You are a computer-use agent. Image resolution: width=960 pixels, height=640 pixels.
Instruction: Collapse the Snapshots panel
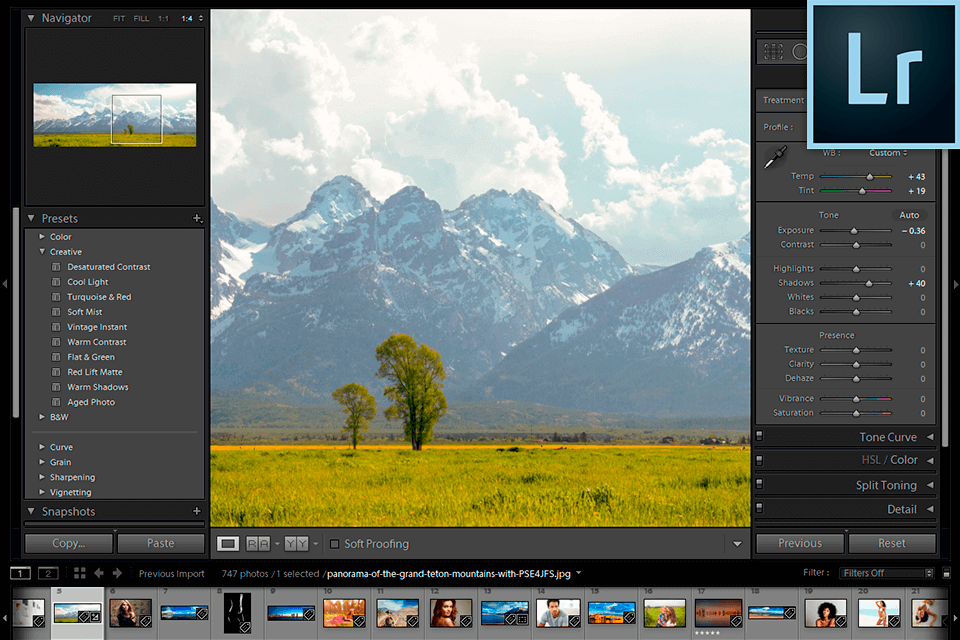(x=31, y=511)
